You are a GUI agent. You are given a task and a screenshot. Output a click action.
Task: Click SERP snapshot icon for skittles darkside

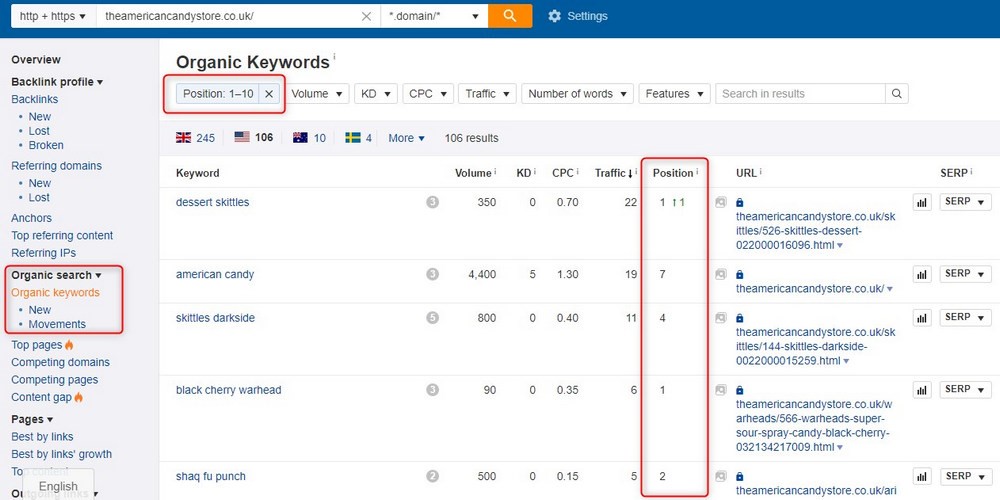click(x=721, y=318)
